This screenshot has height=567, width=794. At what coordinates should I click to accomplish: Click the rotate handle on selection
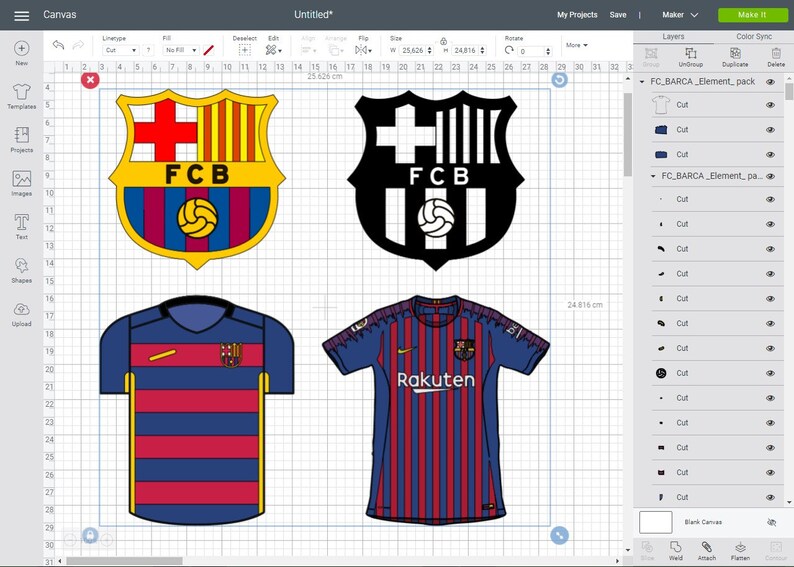coord(560,79)
